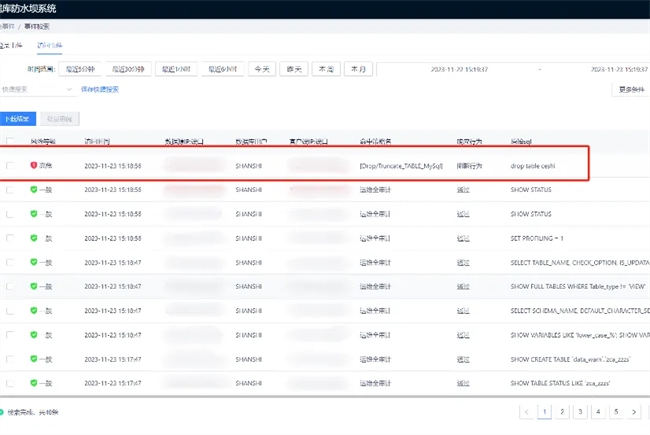
Task: Click the drop table ceshi SQL text
Action: pos(533,166)
